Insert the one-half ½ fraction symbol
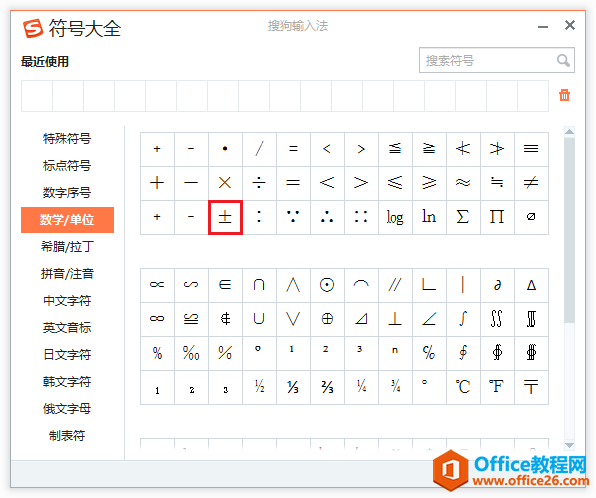Image resolution: width=596 pixels, height=498 pixels. 259,387
